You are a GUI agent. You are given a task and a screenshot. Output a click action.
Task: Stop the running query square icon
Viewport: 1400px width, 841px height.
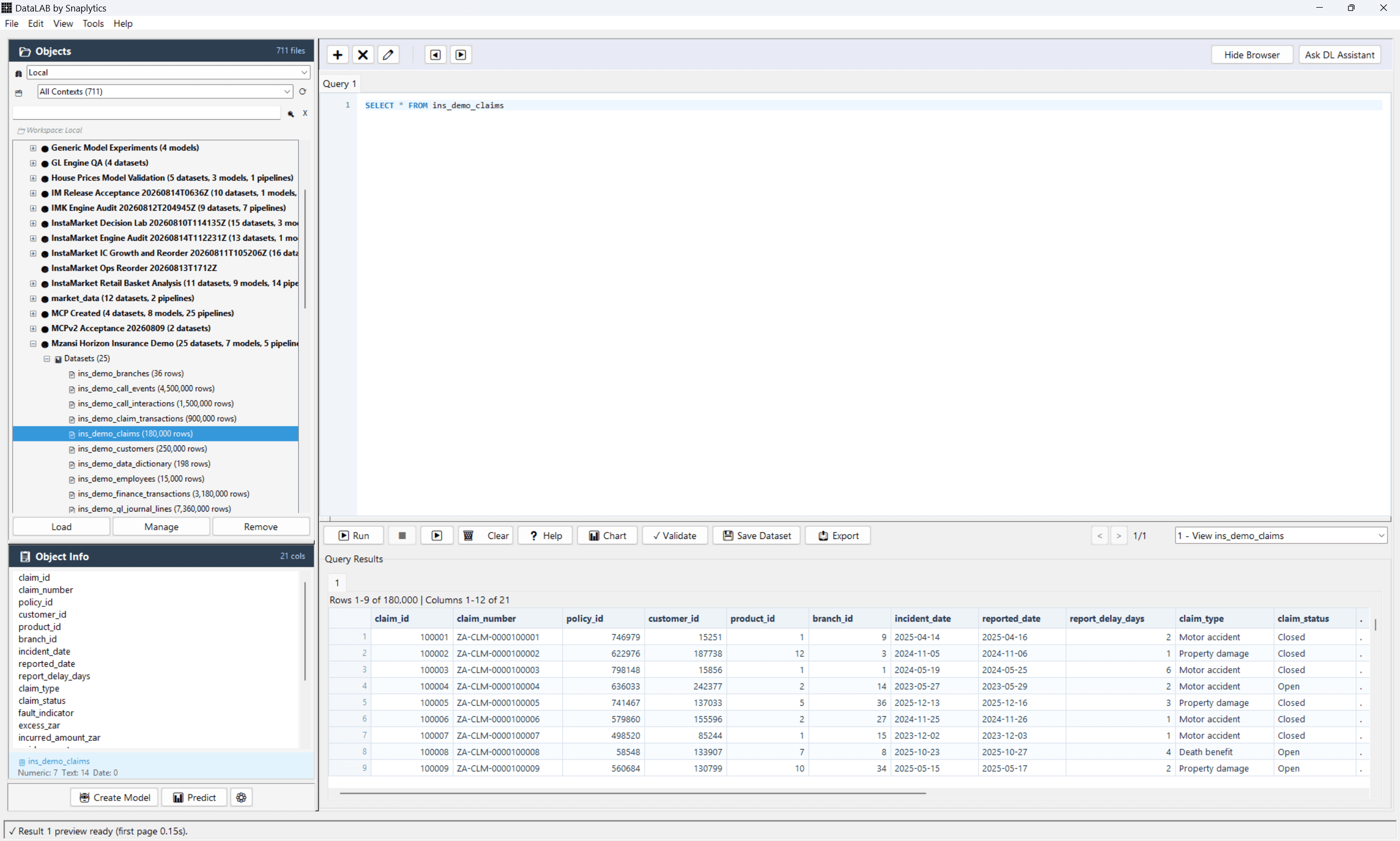(402, 536)
